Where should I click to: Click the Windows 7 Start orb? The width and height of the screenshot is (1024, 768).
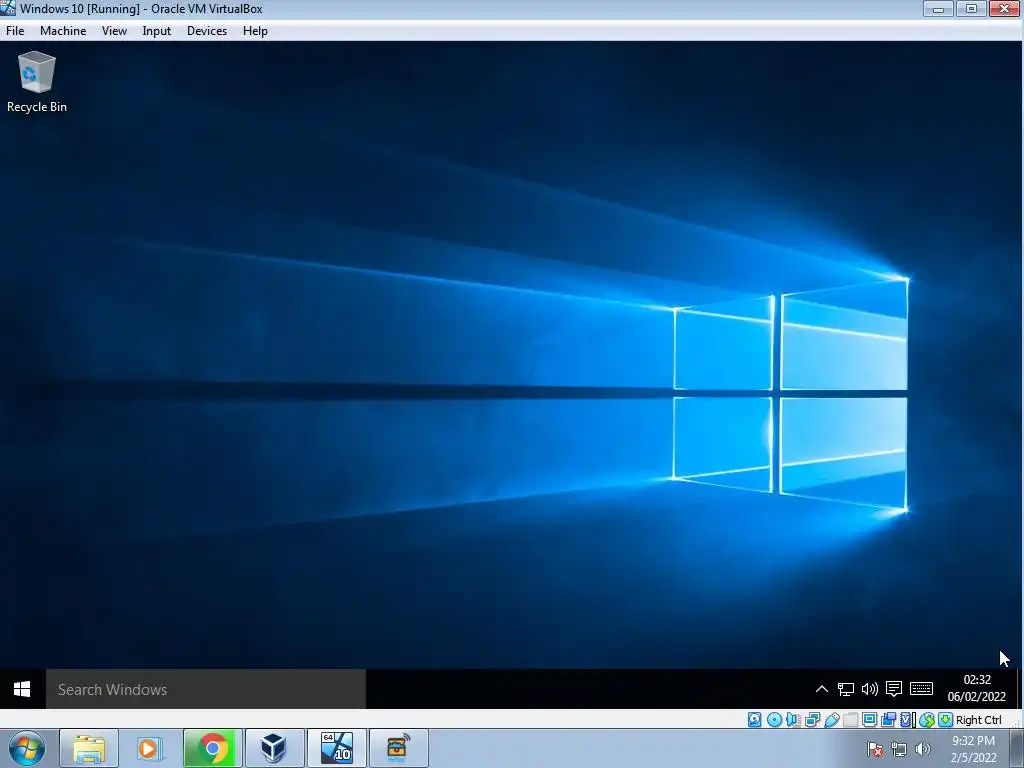pos(27,749)
